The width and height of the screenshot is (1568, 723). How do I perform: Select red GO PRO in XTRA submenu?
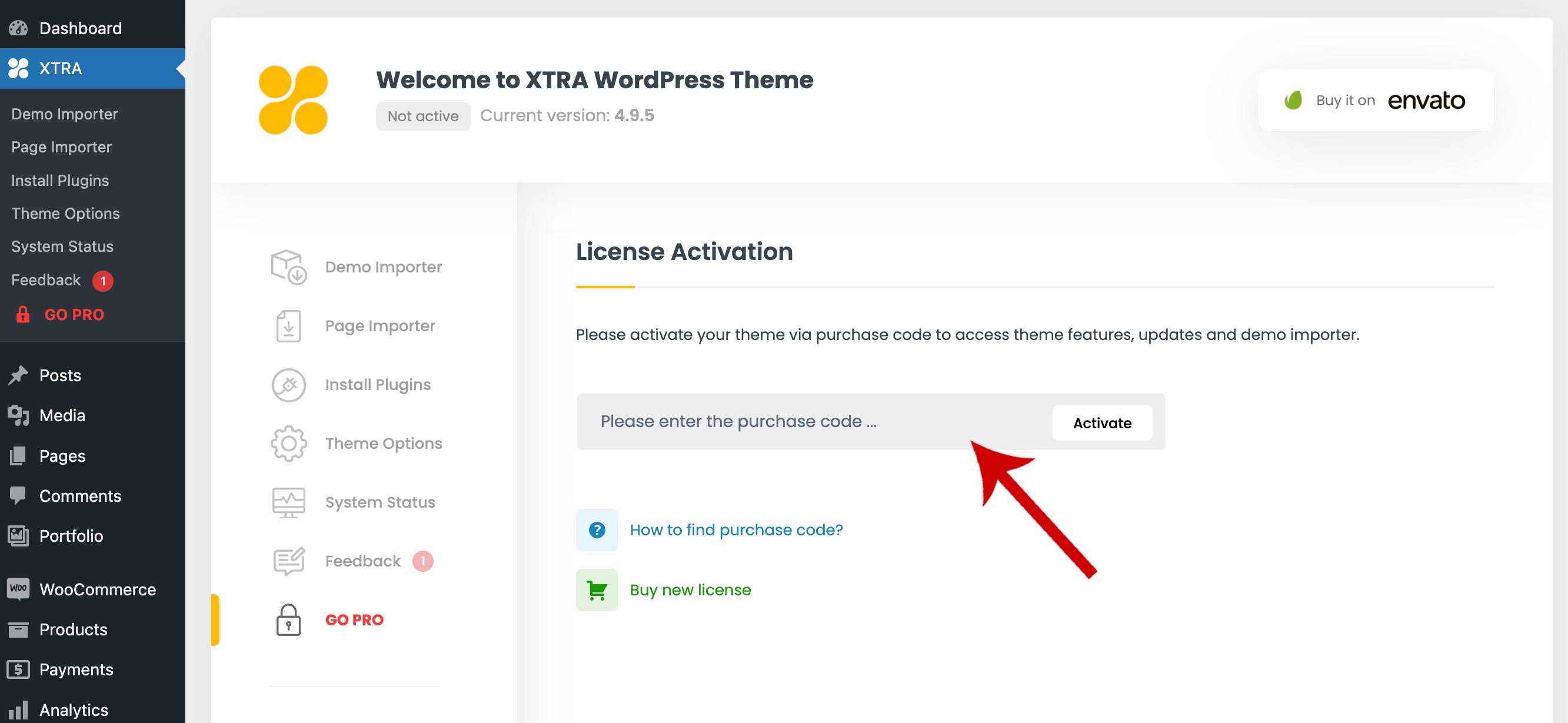pos(74,314)
